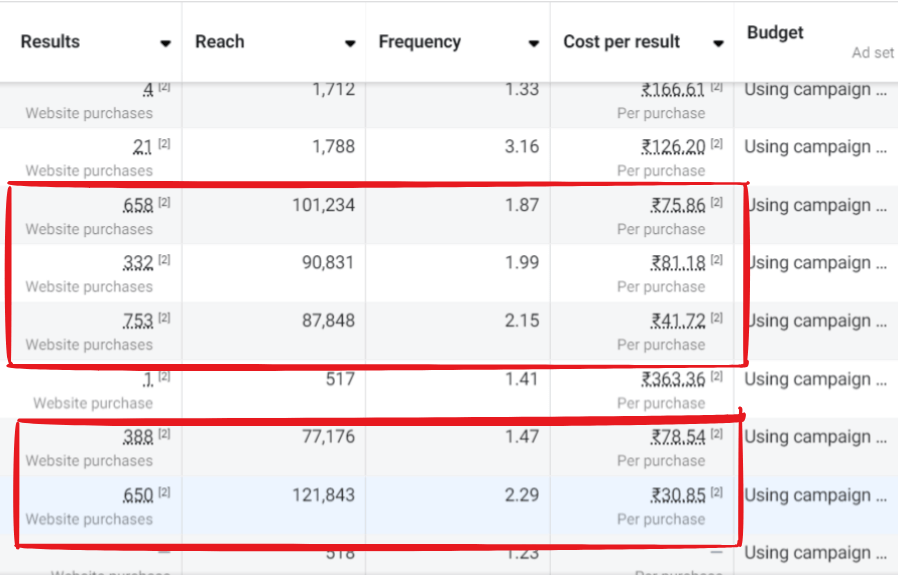898x575 pixels.
Task: Click the footnote marker next to 650 results
Action: point(165,493)
